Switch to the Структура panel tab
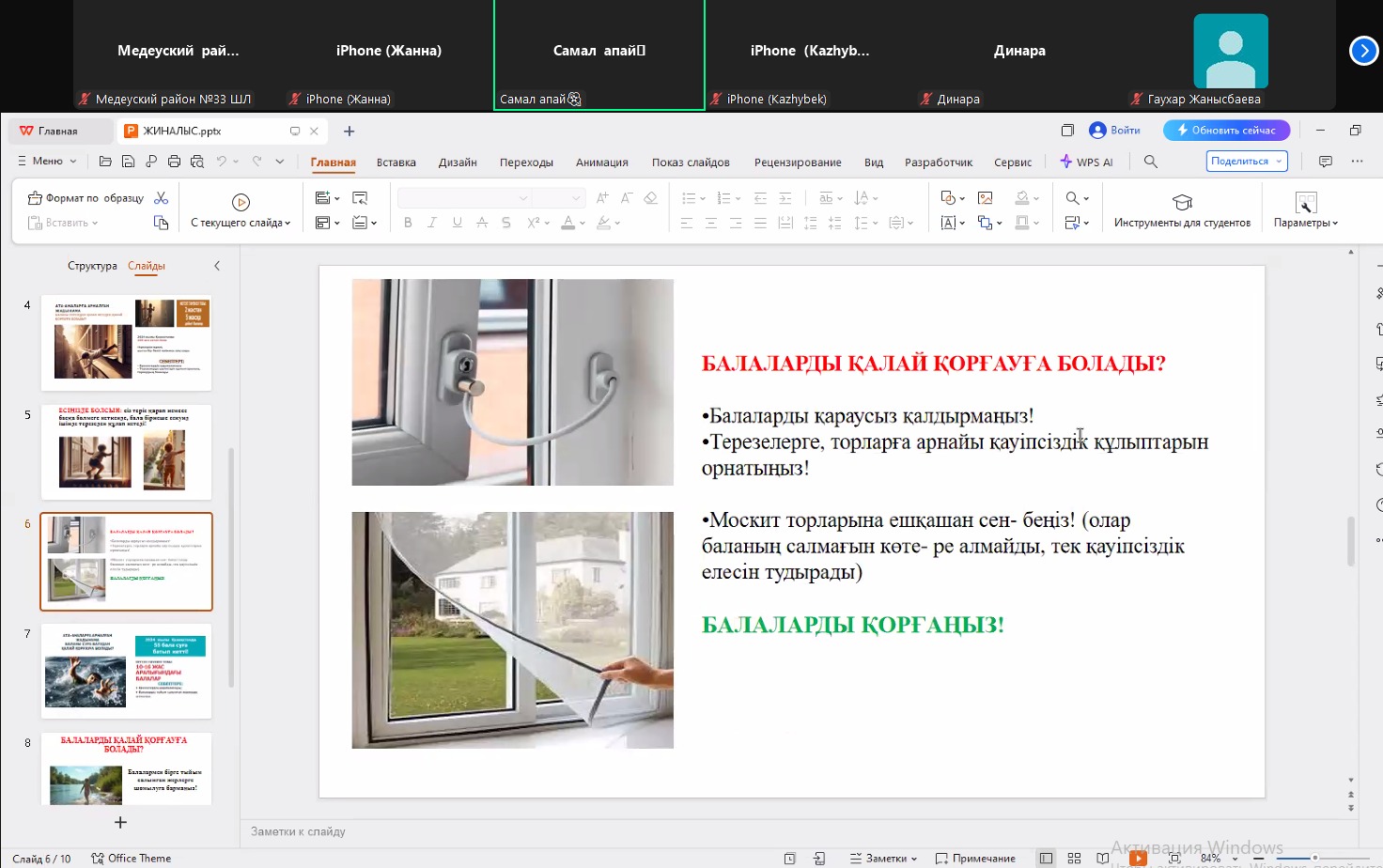This screenshot has height=868, width=1383. pyautogui.click(x=92, y=266)
